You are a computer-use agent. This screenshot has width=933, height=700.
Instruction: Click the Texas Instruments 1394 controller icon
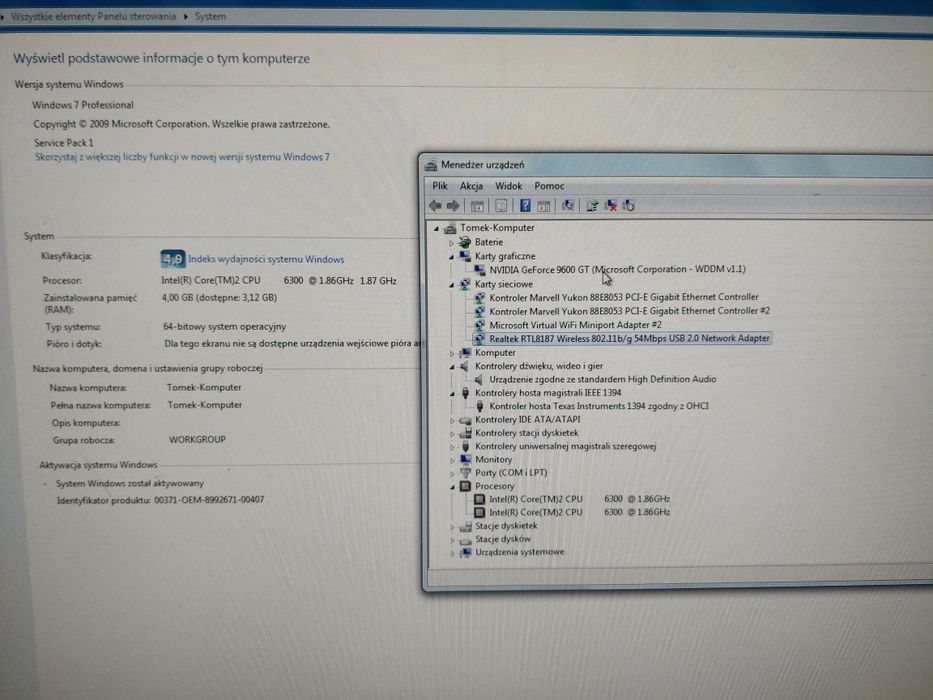coord(480,407)
